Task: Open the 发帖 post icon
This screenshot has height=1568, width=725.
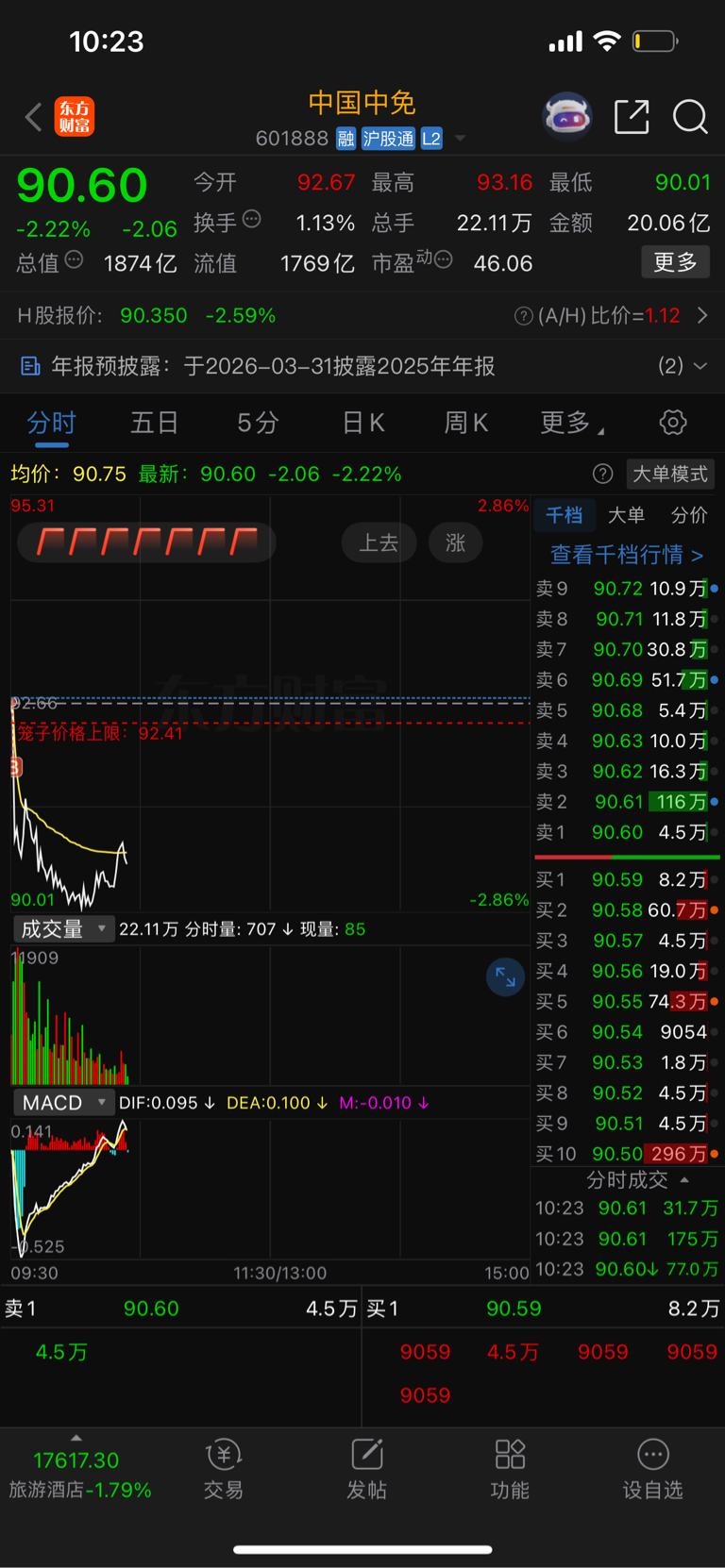Action: tap(367, 1469)
